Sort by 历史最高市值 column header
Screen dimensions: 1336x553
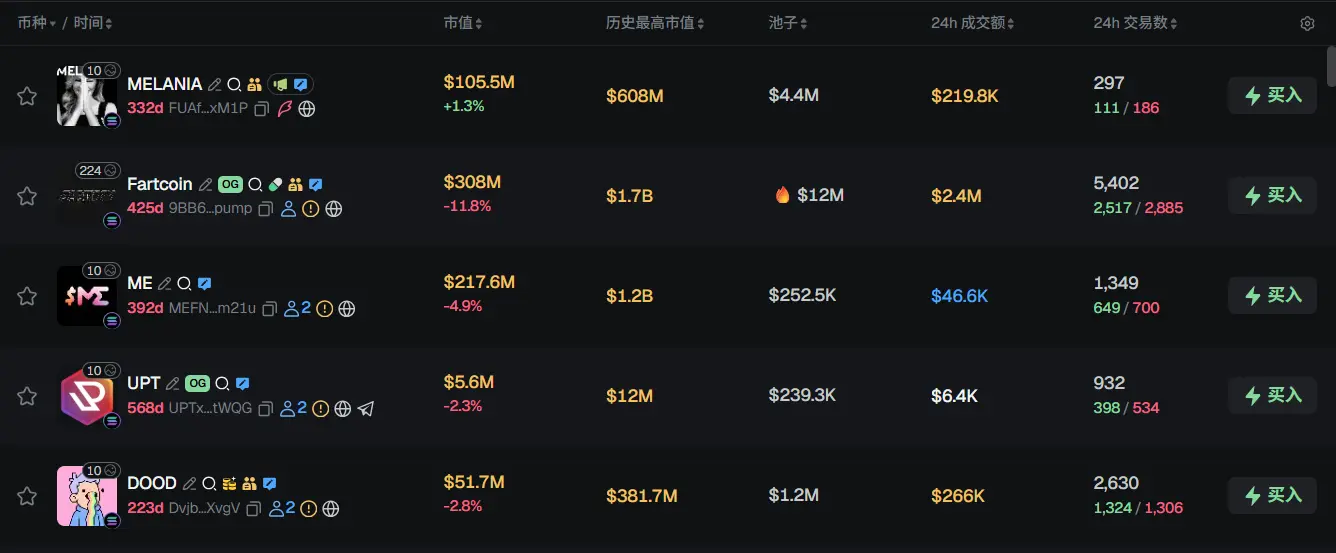click(x=655, y=23)
